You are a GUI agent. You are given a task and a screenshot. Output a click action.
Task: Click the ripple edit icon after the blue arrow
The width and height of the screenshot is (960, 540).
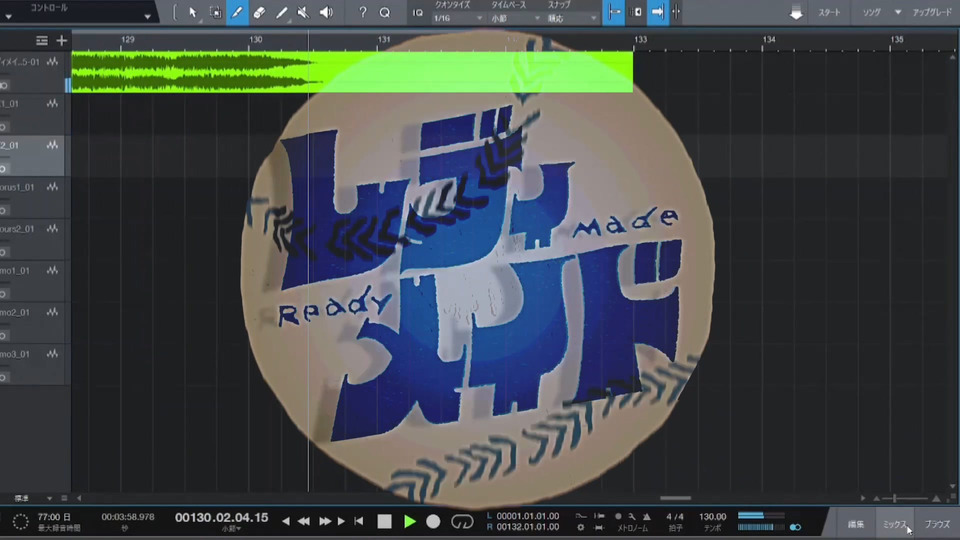[677, 12]
